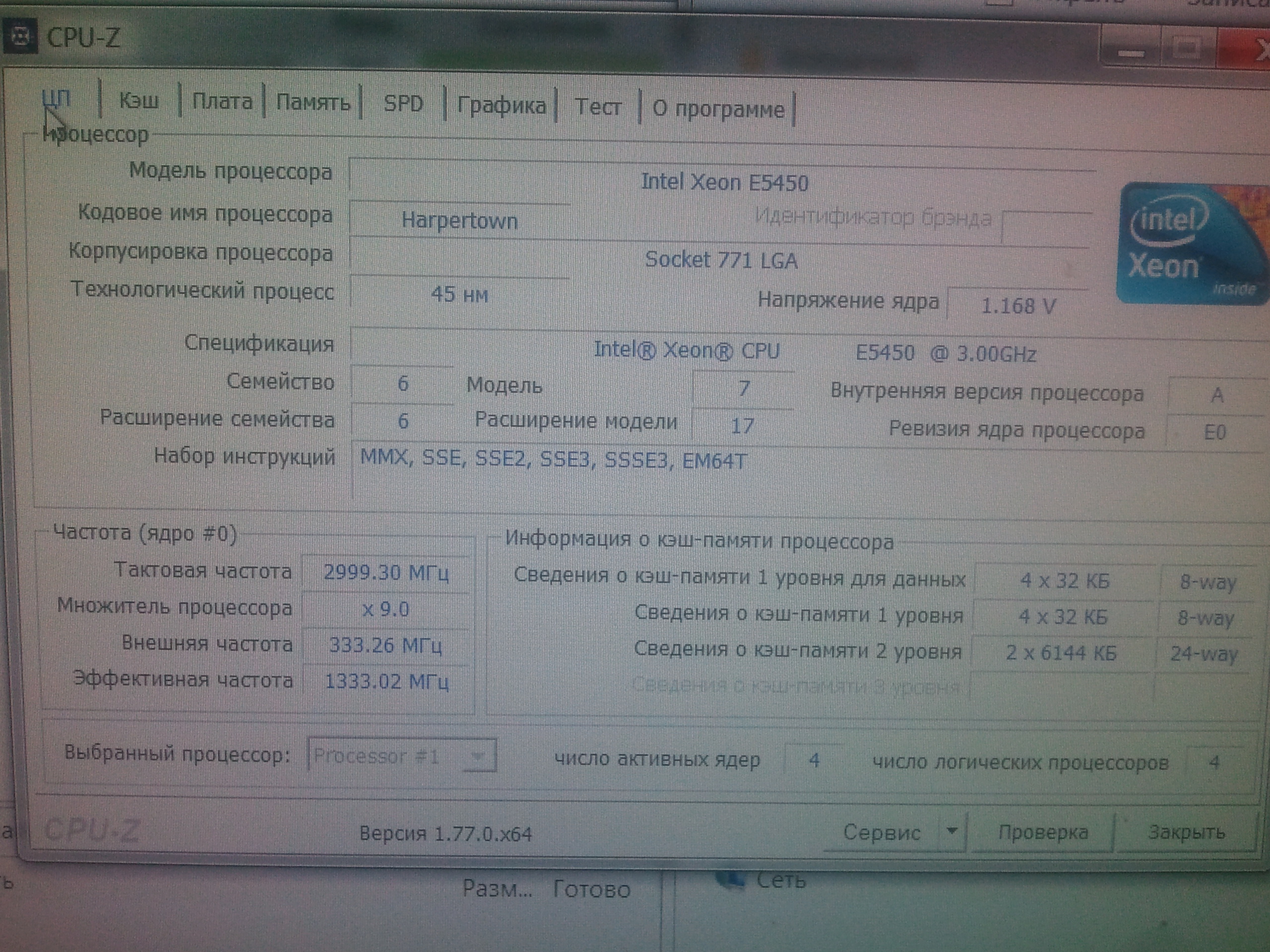The image size is (1270, 952).
Task: Switch to the Кэш tab
Action: point(139,101)
